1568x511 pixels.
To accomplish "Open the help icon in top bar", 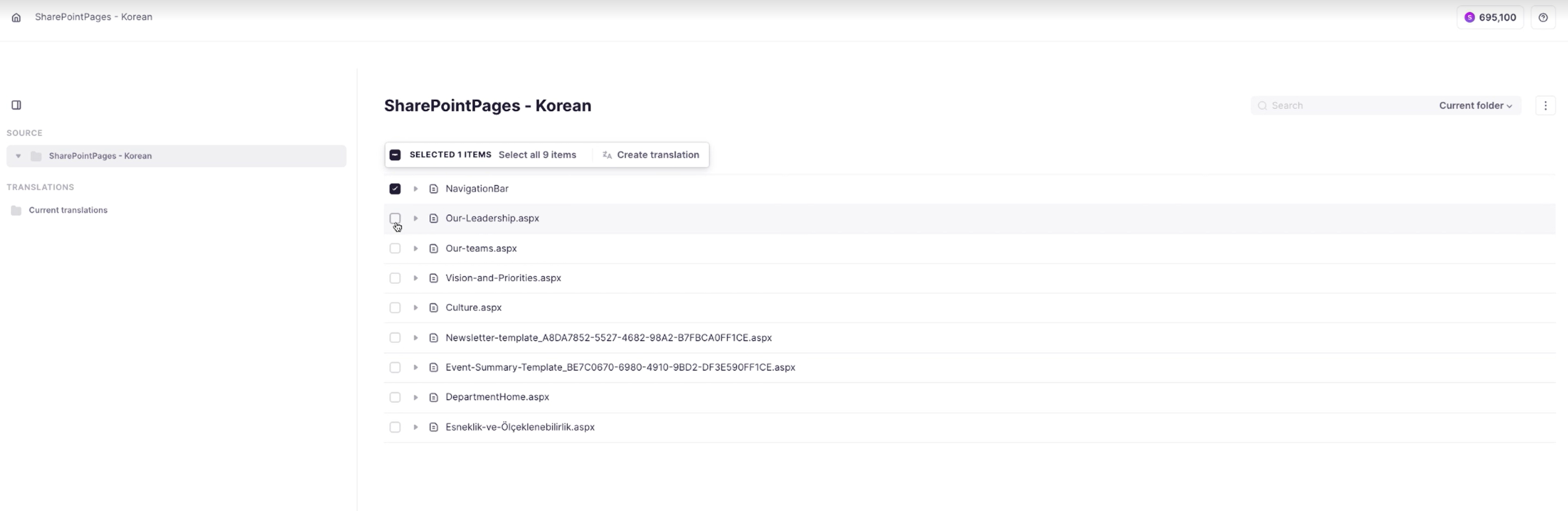I will pyautogui.click(x=1543, y=18).
